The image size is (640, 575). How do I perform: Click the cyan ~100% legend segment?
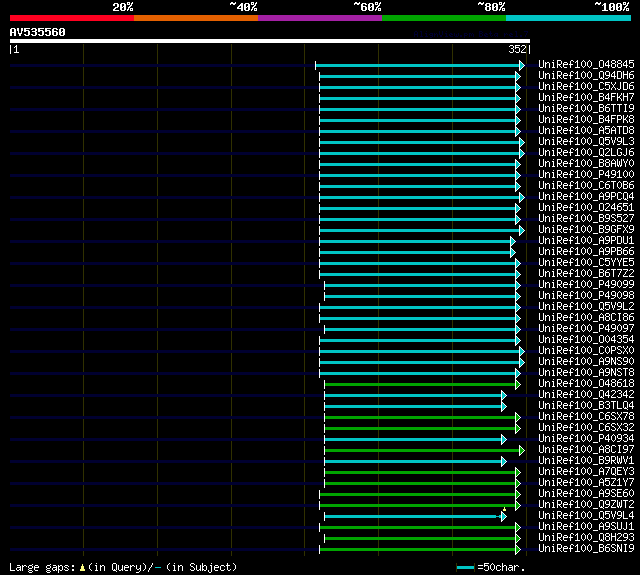click(x=567, y=17)
